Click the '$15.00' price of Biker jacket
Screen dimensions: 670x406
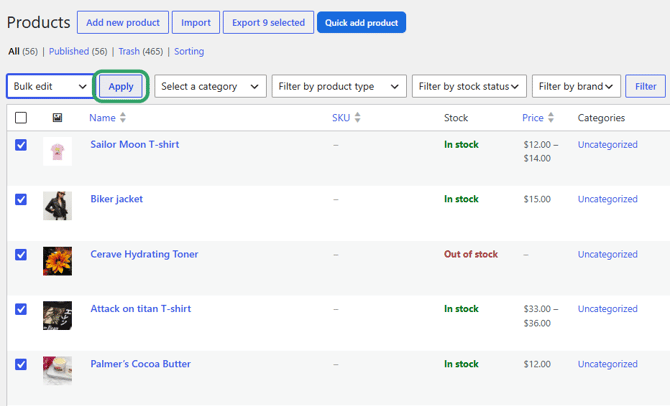537,199
